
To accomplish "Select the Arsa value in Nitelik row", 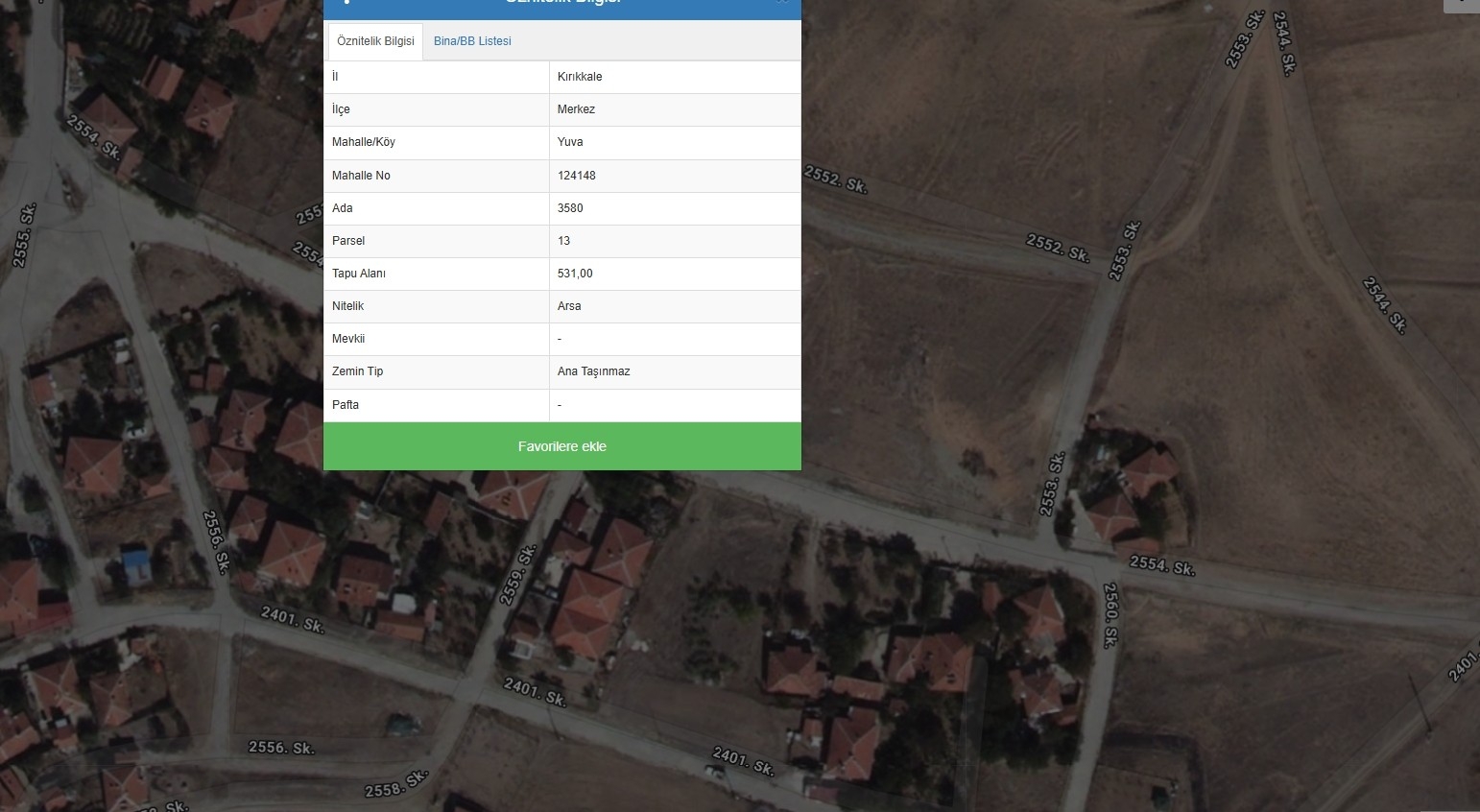I will [675, 306].
